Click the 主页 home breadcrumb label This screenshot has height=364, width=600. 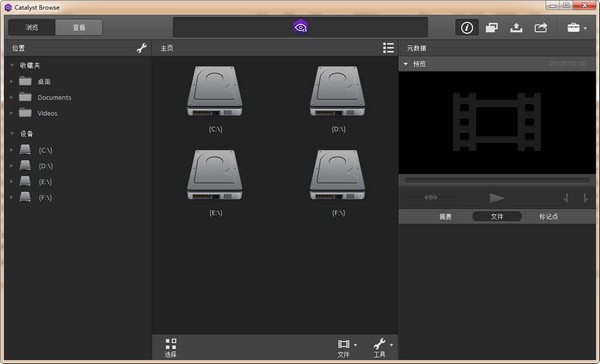(x=167, y=48)
